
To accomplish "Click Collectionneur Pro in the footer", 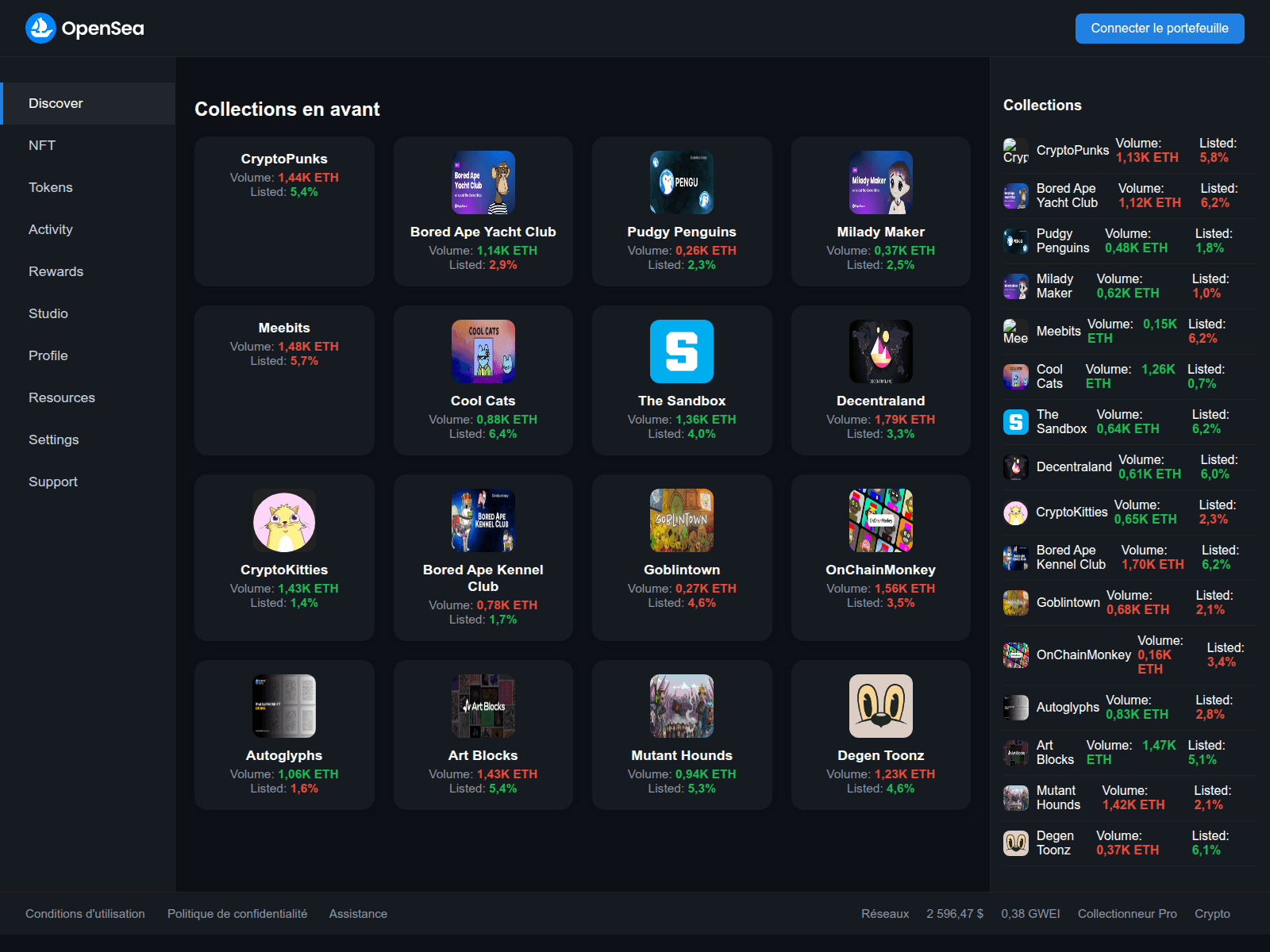I will tap(1127, 914).
